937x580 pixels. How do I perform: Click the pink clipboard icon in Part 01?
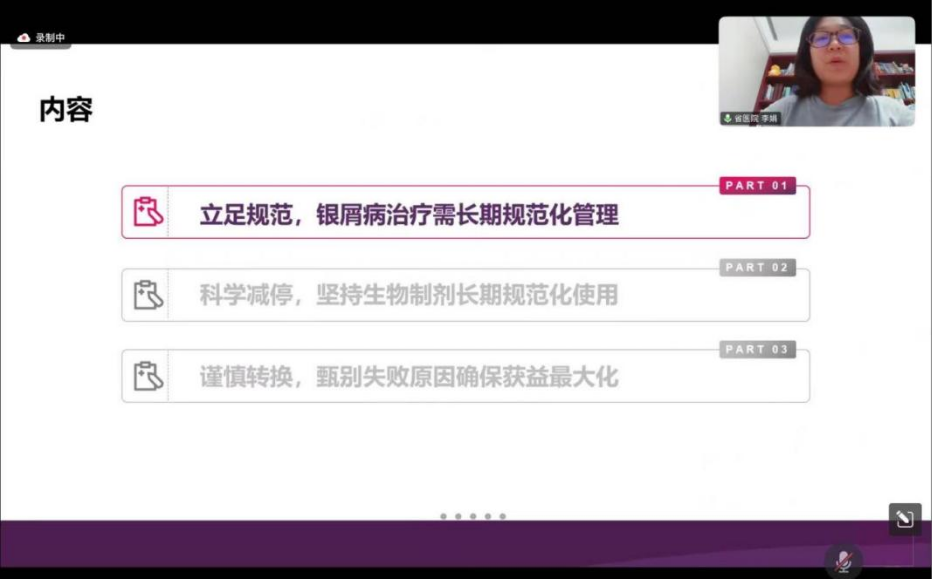[x=148, y=212]
